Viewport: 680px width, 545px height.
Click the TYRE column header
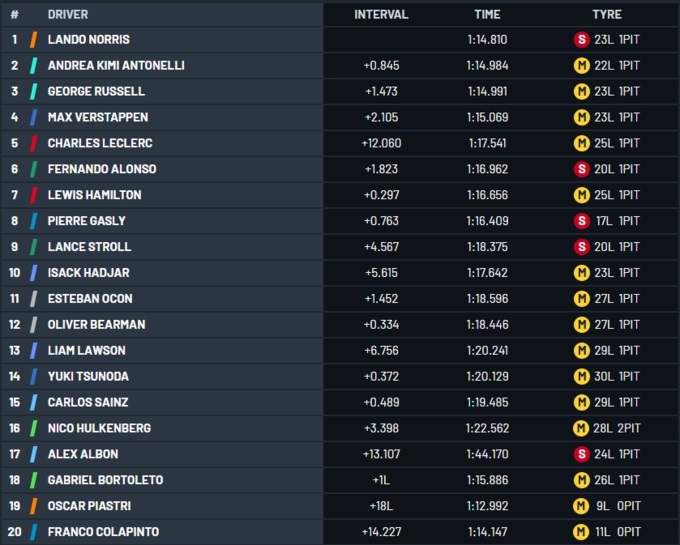pyautogui.click(x=606, y=15)
